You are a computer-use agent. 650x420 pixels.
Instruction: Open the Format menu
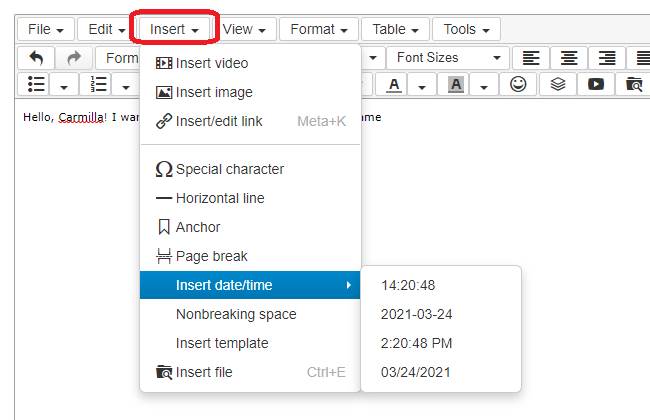[x=319, y=29]
